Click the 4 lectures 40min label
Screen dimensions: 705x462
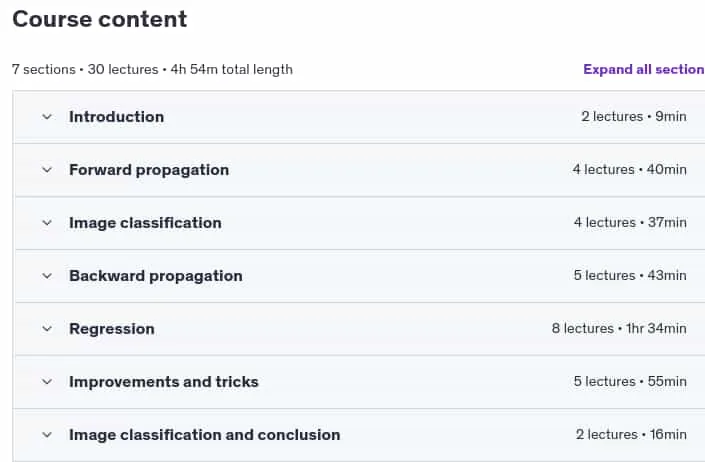tap(629, 169)
